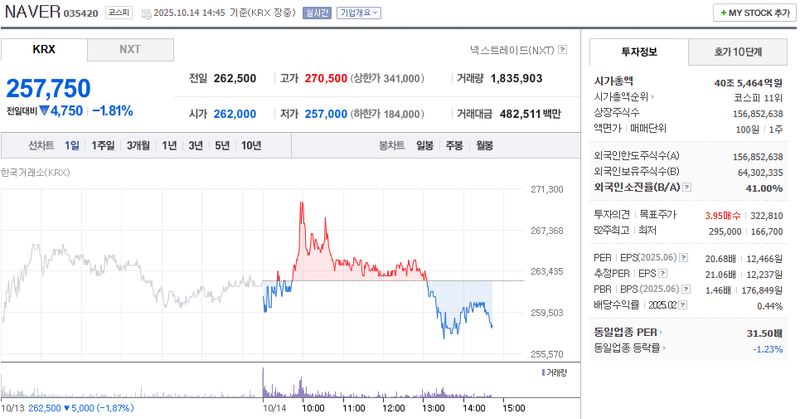
Task: Switch chart to 일봉 candlestick view
Action: [x=424, y=145]
